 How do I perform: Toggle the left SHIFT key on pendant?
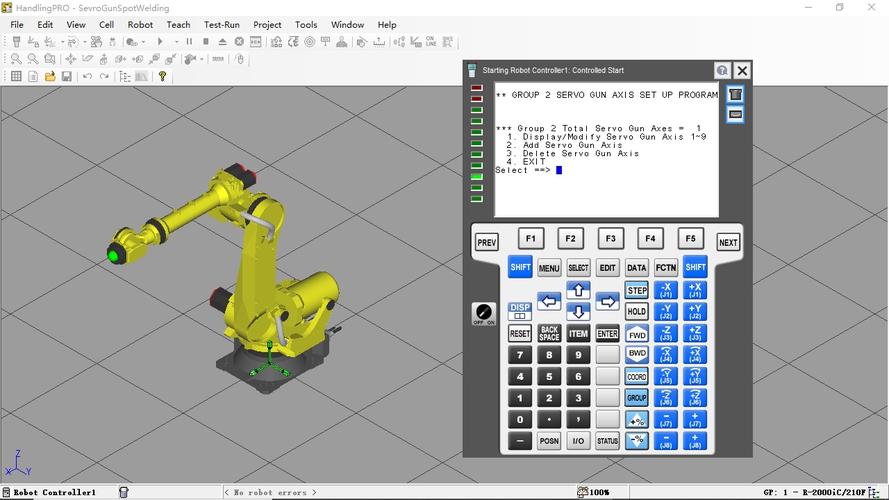520,267
